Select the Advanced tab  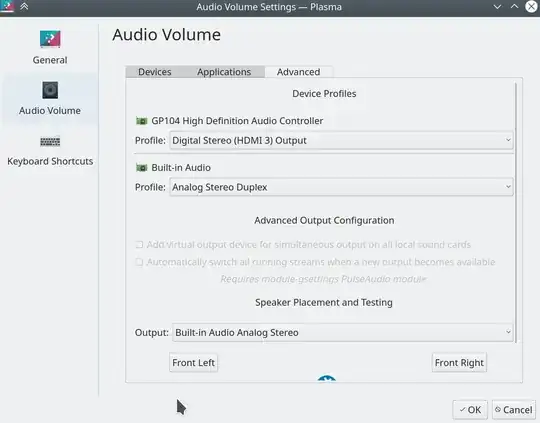tap(299, 72)
